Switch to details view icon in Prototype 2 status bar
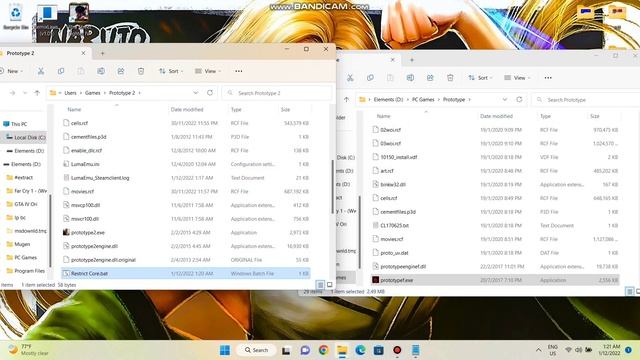 click(320, 284)
